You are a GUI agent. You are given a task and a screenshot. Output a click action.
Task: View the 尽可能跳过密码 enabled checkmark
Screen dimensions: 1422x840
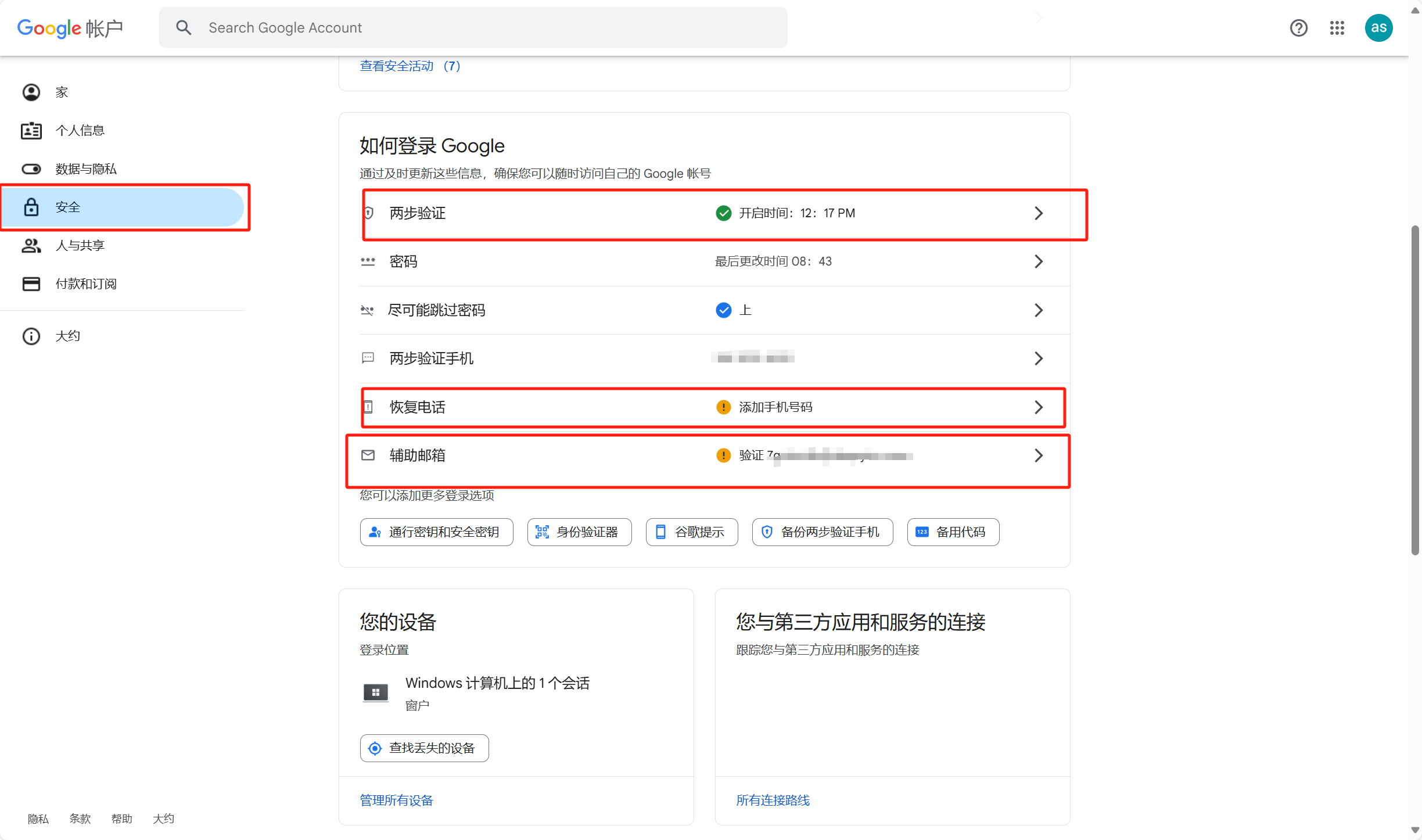[723, 310]
